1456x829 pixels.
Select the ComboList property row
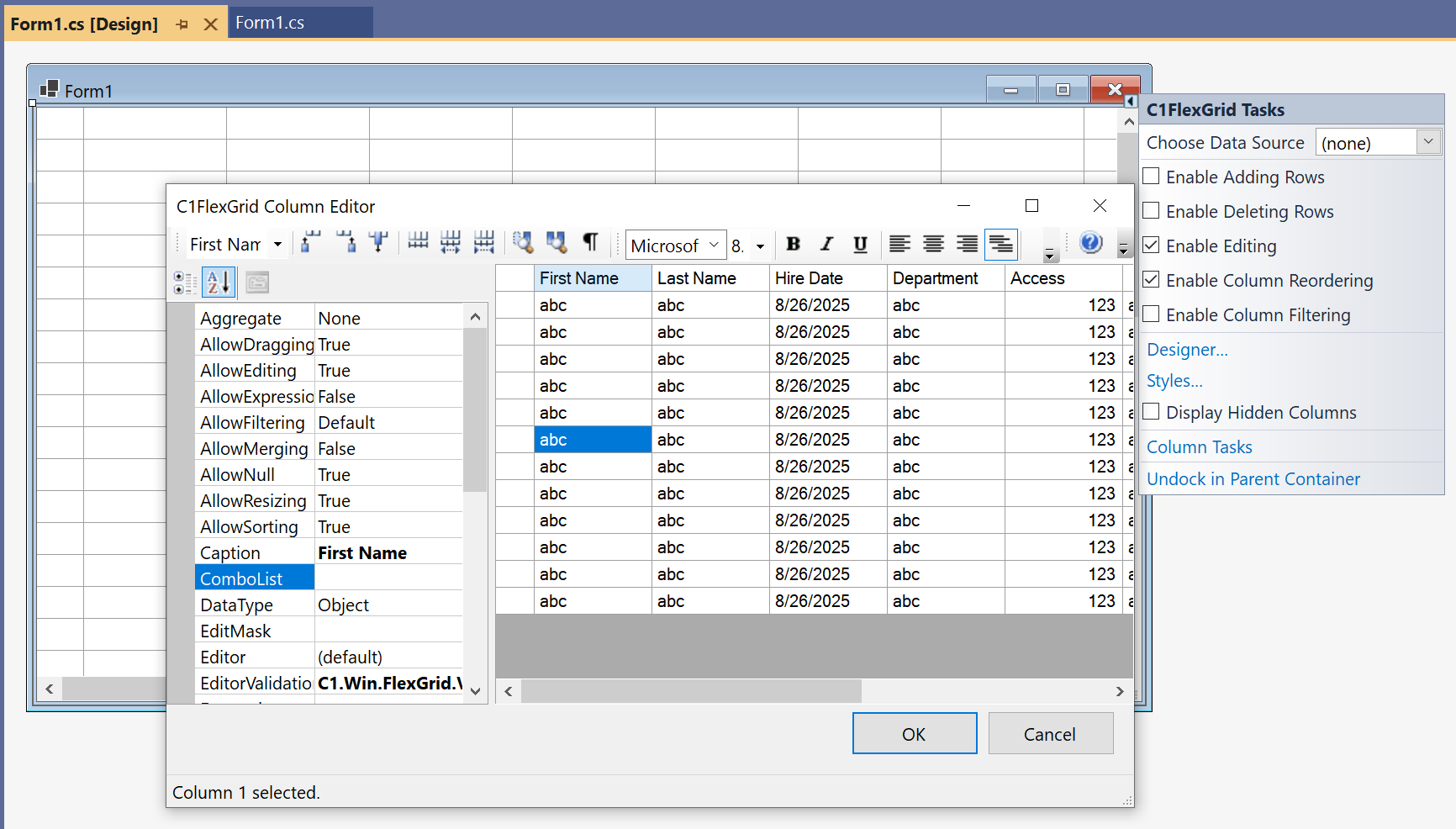(x=242, y=578)
